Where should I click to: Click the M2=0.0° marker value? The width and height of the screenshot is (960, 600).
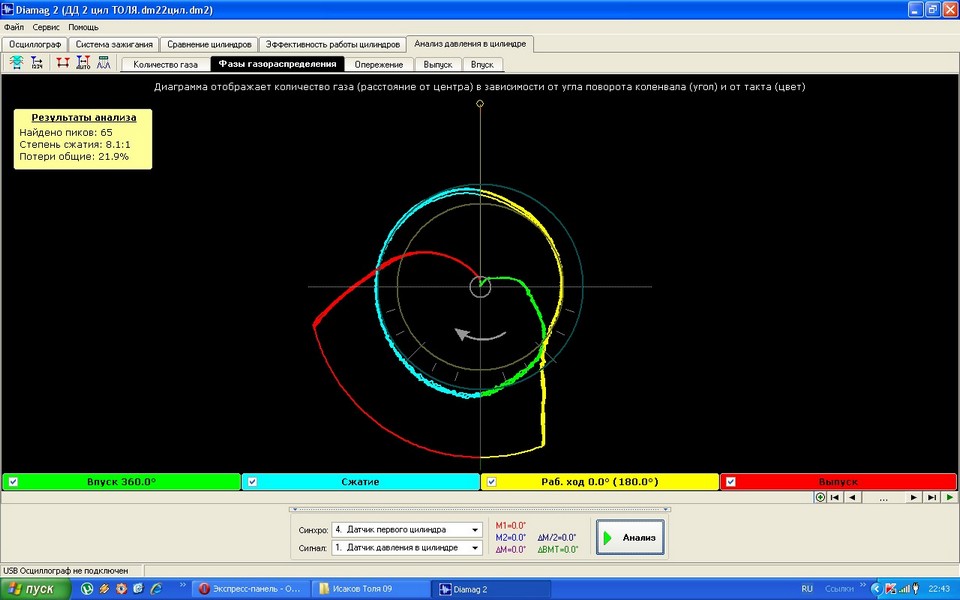pyautogui.click(x=511, y=538)
